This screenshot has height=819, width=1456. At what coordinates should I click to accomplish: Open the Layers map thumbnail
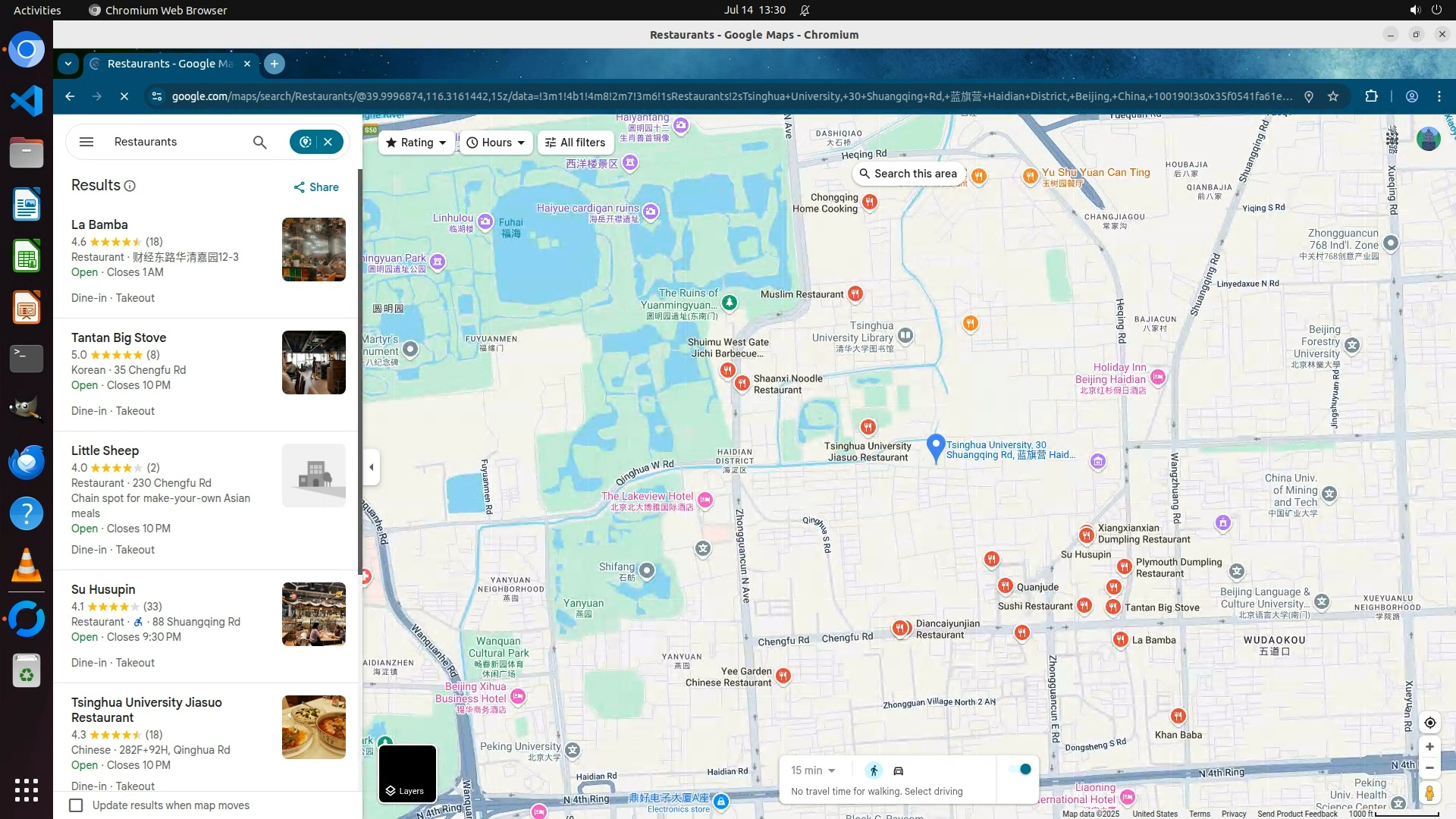[407, 773]
